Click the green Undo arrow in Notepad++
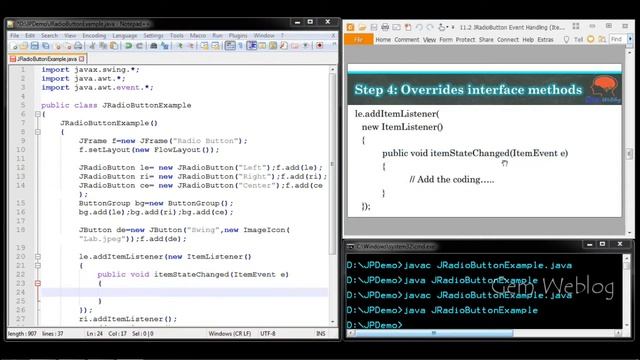640x360 pixels. [129, 46]
